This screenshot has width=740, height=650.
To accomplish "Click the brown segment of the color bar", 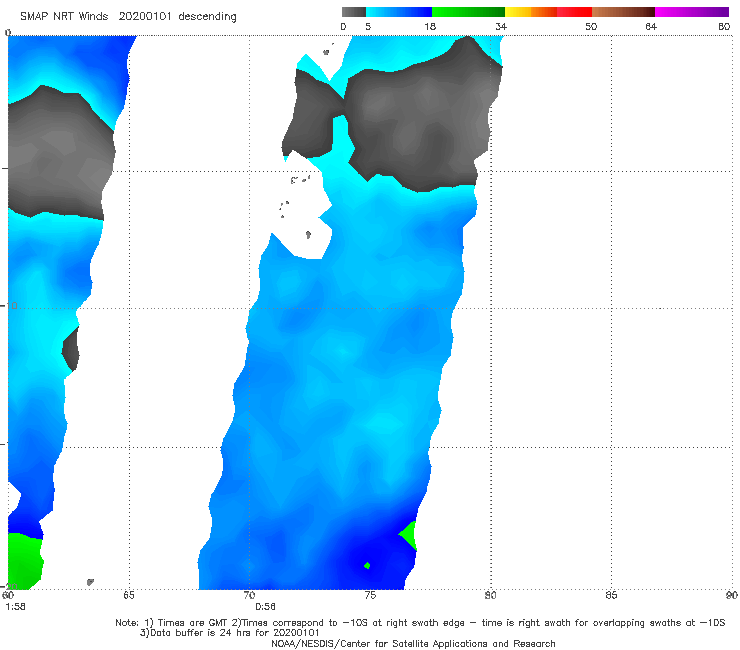I will tap(623, 12).
